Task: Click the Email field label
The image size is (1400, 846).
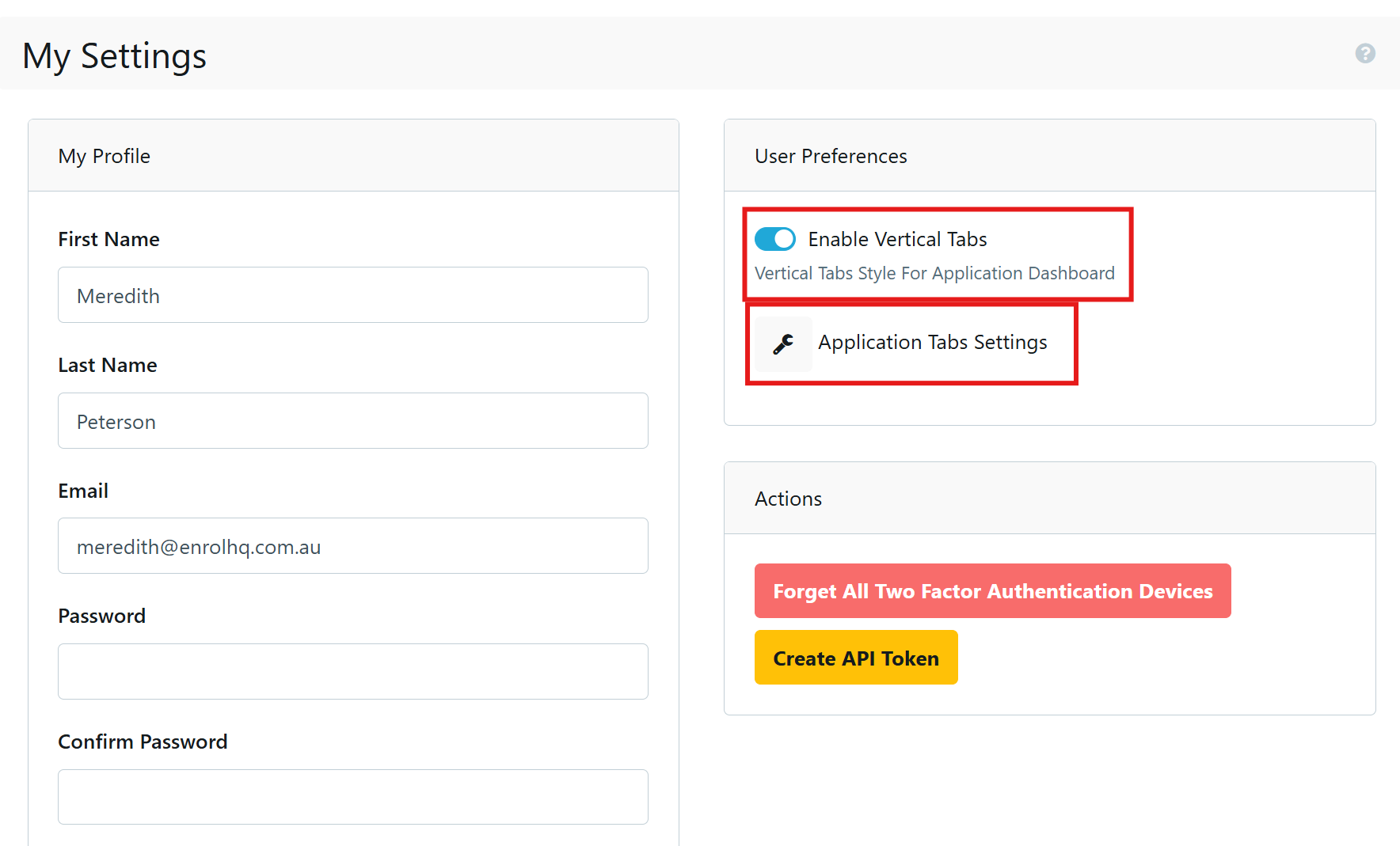Action: click(83, 491)
